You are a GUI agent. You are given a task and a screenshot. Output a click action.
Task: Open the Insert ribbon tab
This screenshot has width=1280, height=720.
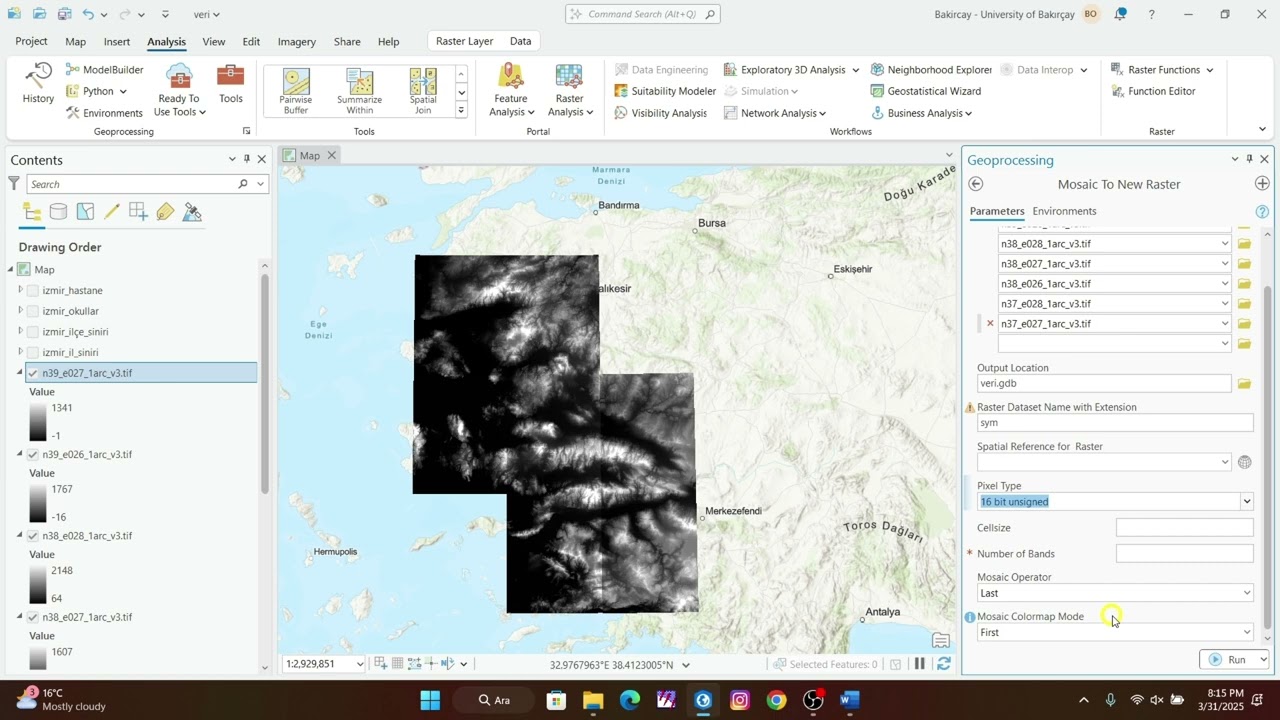point(117,42)
